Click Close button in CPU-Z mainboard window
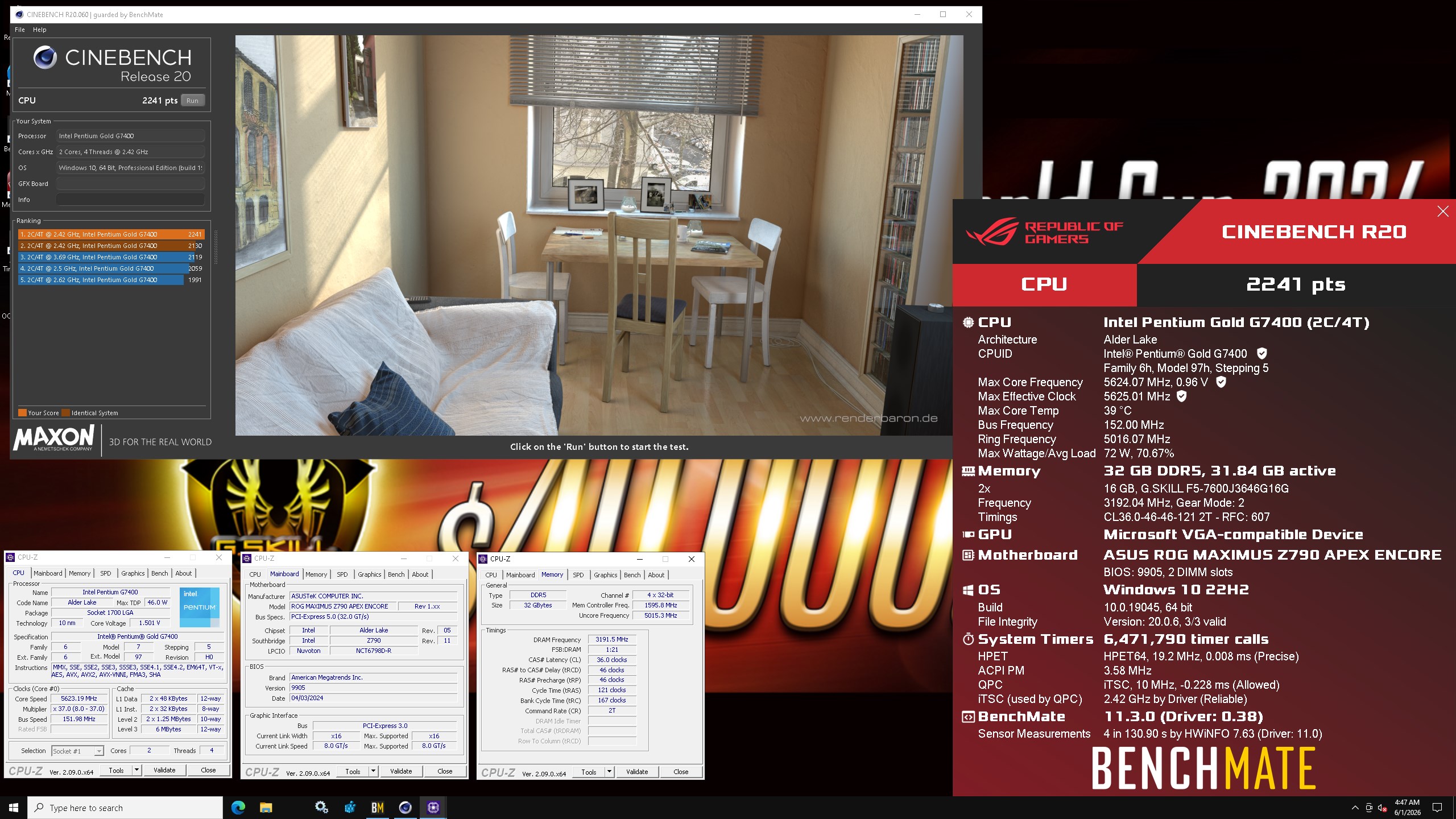This screenshot has width=1456, height=819. coord(445,772)
